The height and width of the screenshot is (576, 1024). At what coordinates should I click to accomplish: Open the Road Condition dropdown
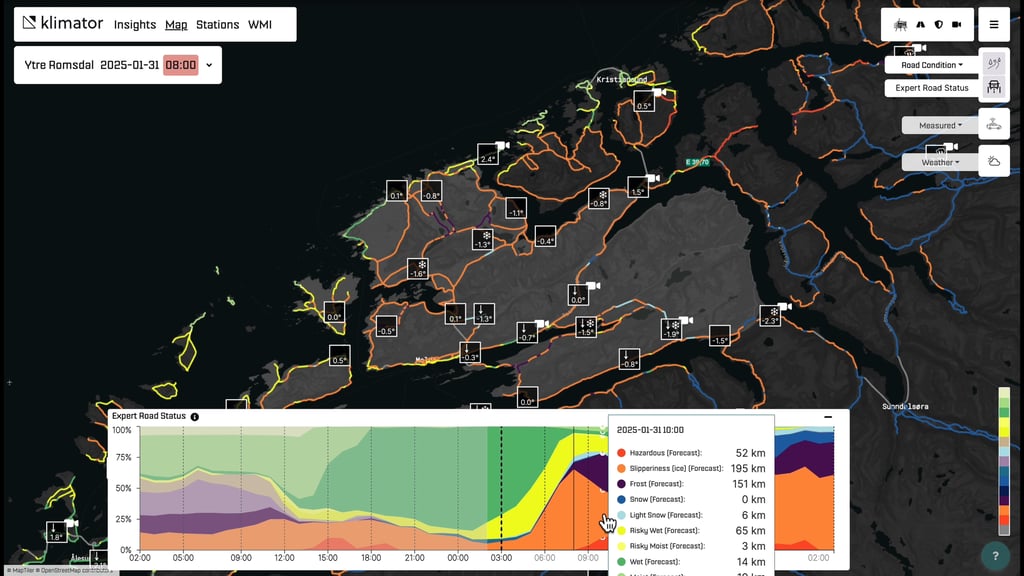pyautogui.click(x=932, y=64)
